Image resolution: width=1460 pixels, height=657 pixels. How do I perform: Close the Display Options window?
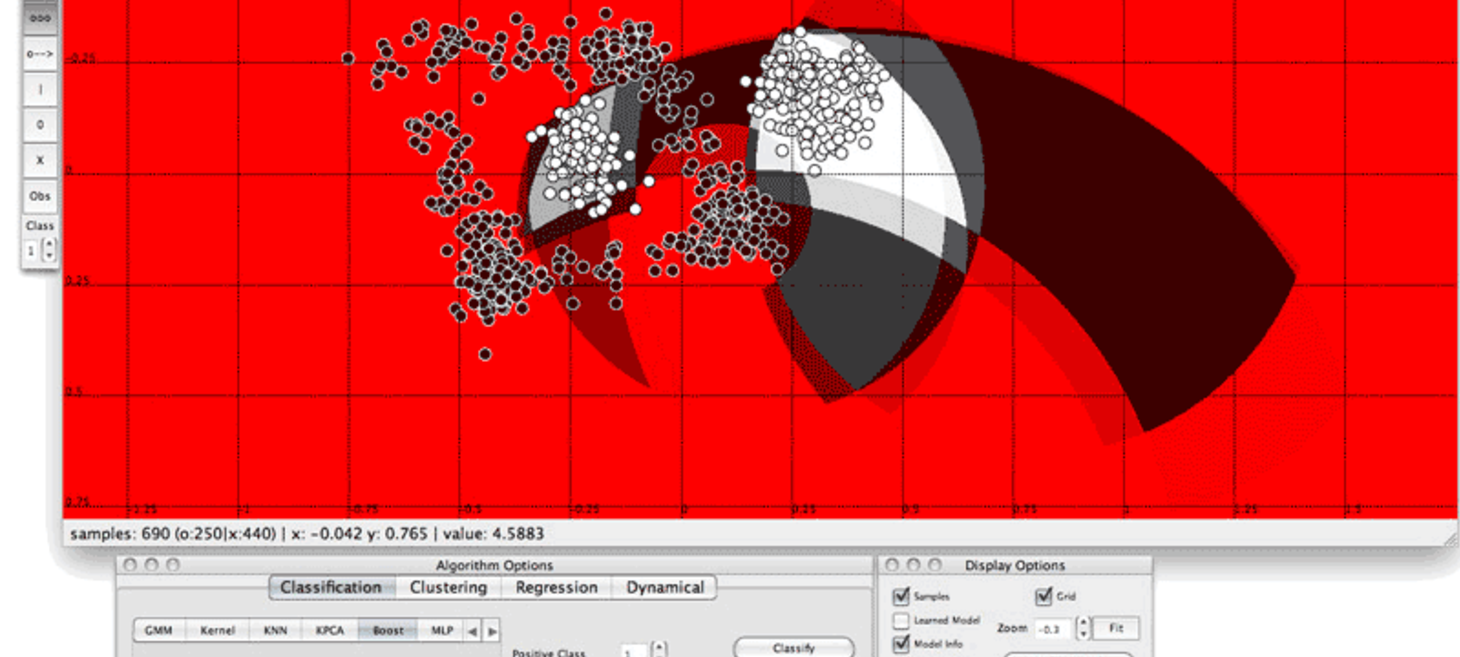(893, 565)
